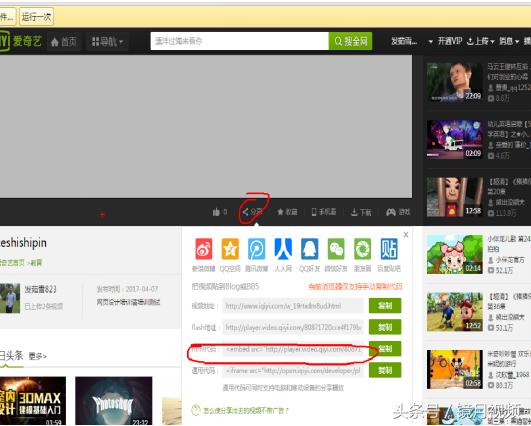Share to Sina Weibo icon
Viewport: 531px width, 426px height.
pyautogui.click(x=204, y=249)
